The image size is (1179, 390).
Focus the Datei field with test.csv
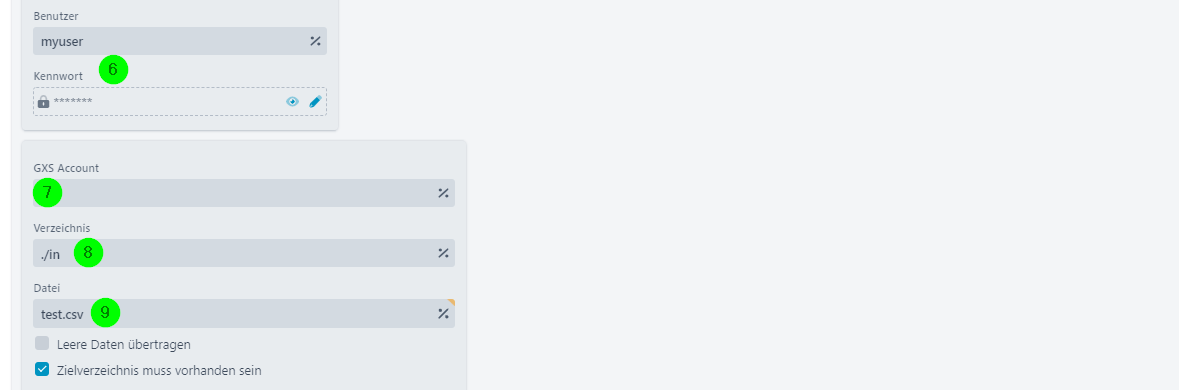pyautogui.click(x=244, y=313)
